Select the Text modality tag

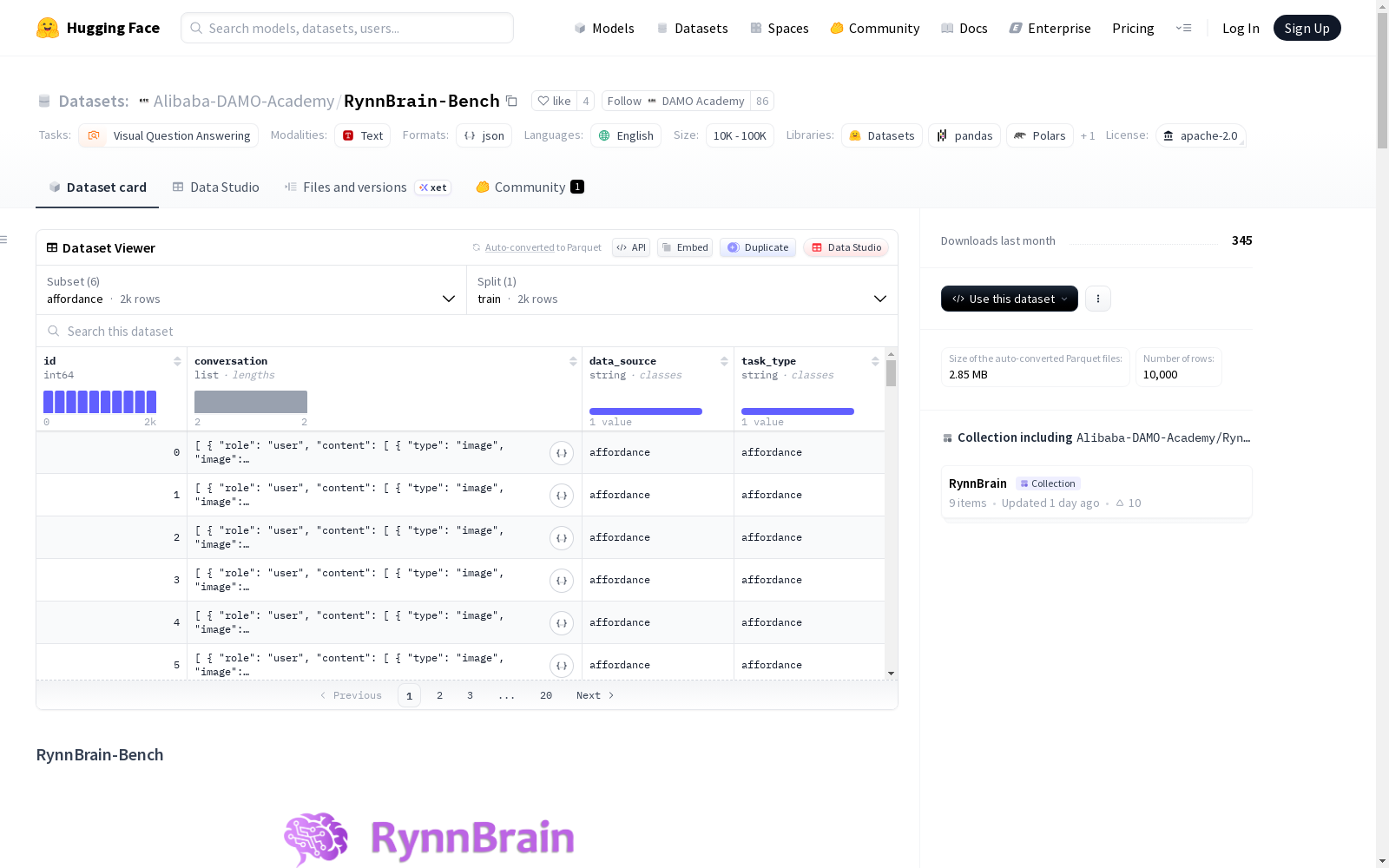pyautogui.click(x=362, y=135)
